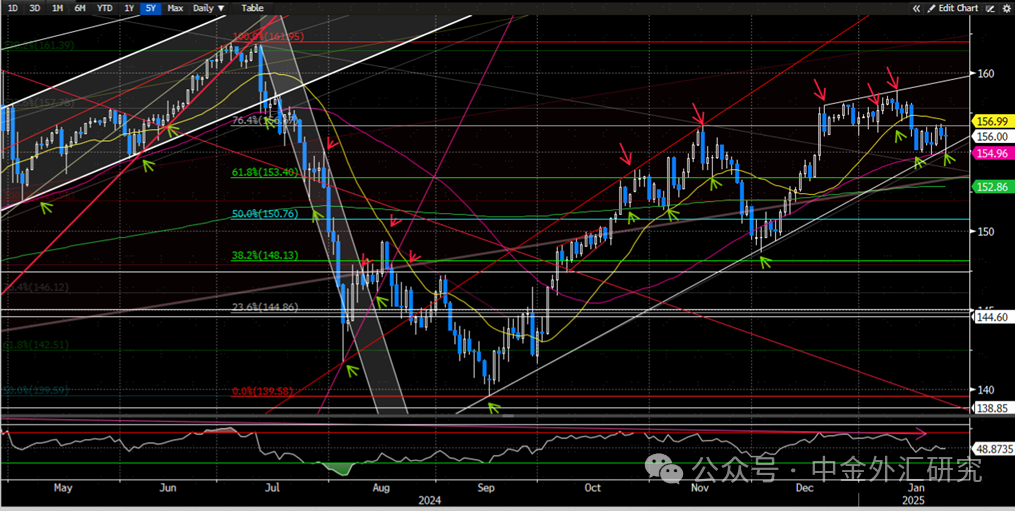The width and height of the screenshot is (1015, 511).
Task: Select the white 156.00 price tag
Action: (x=992, y=137)
